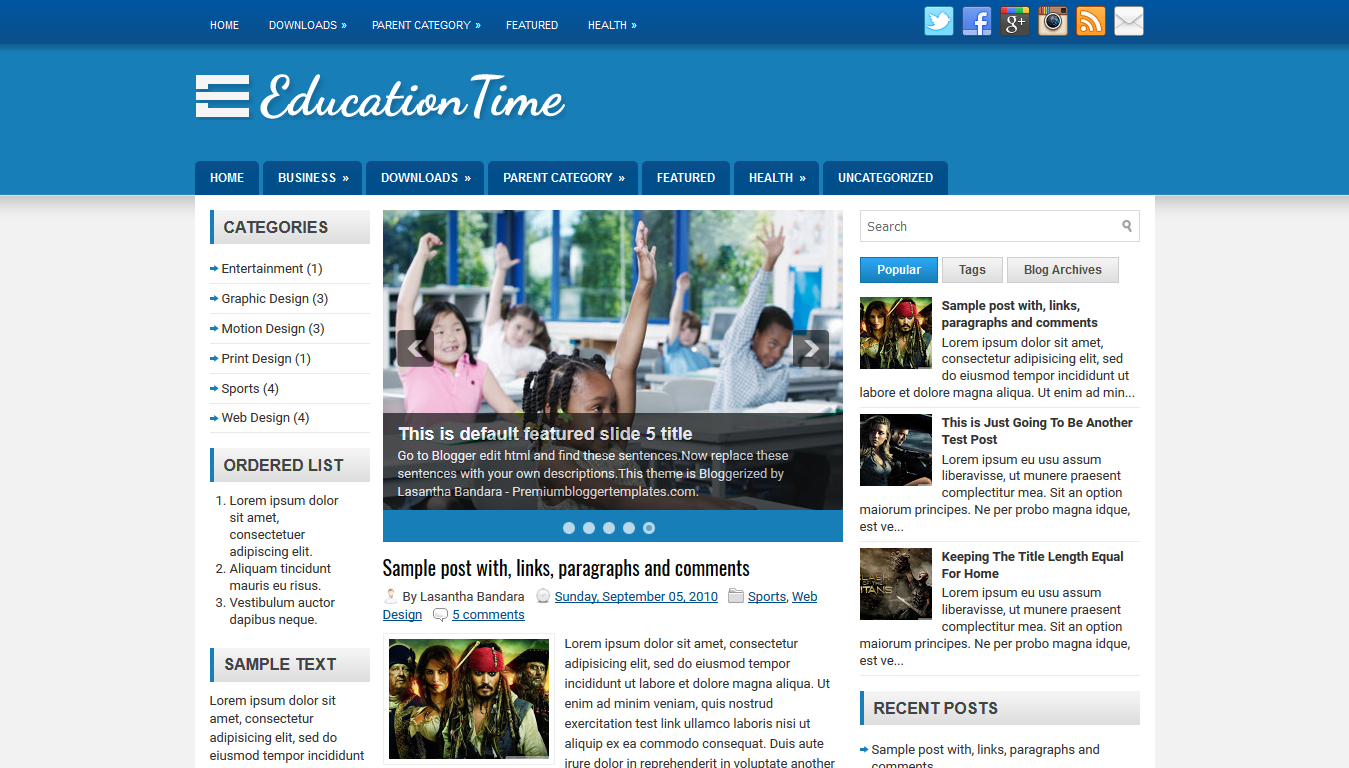This screenshot has height=768, width=1349.
Task: Expand PARENT CATEGORY in the top bar
Action: coord(426,25)
